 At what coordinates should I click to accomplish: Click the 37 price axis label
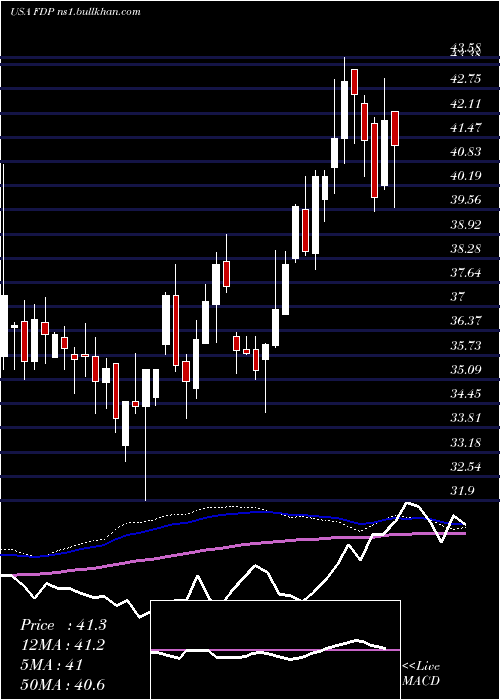click(x=458, y=296)
